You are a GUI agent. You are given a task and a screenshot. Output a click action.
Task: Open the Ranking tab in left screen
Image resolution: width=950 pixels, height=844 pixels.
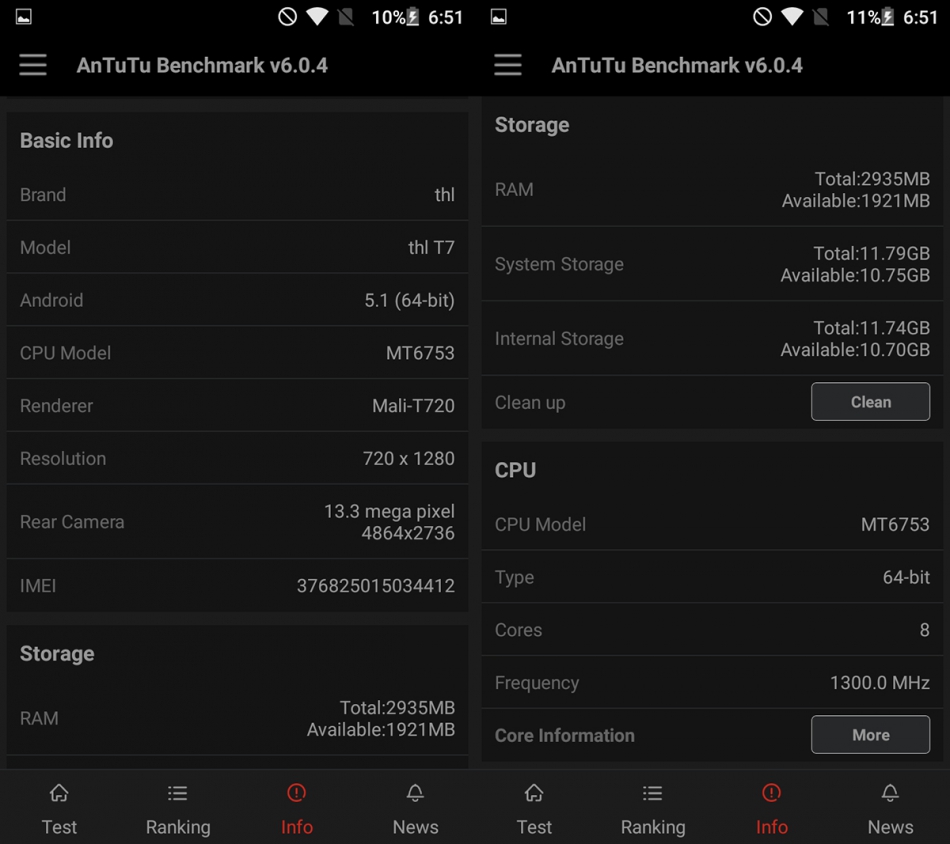[178, 809]
